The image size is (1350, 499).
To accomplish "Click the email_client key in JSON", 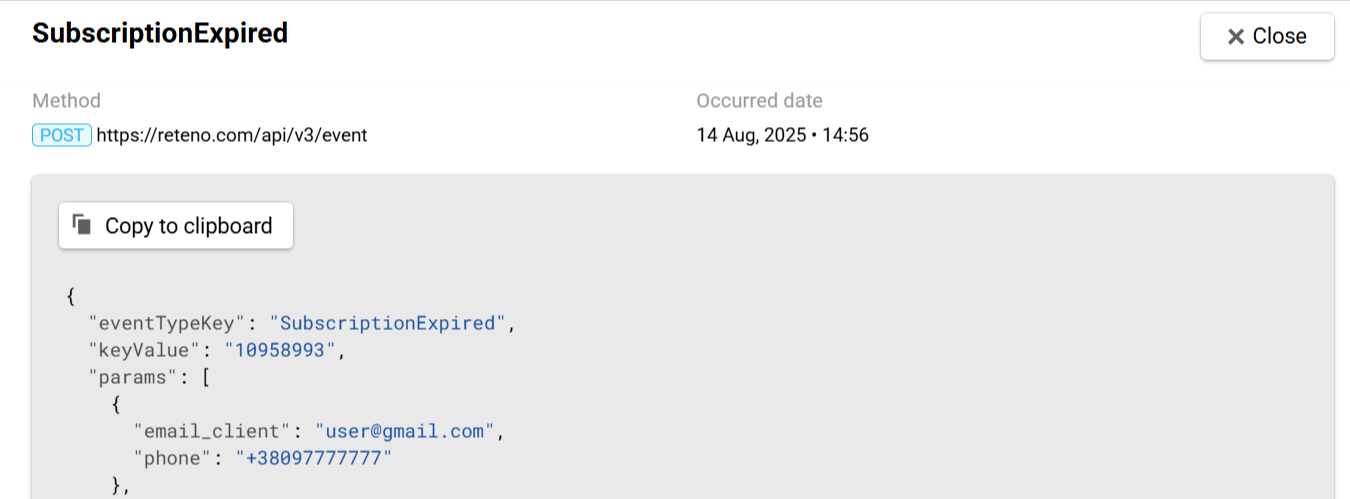I will [x=212, y=431].
